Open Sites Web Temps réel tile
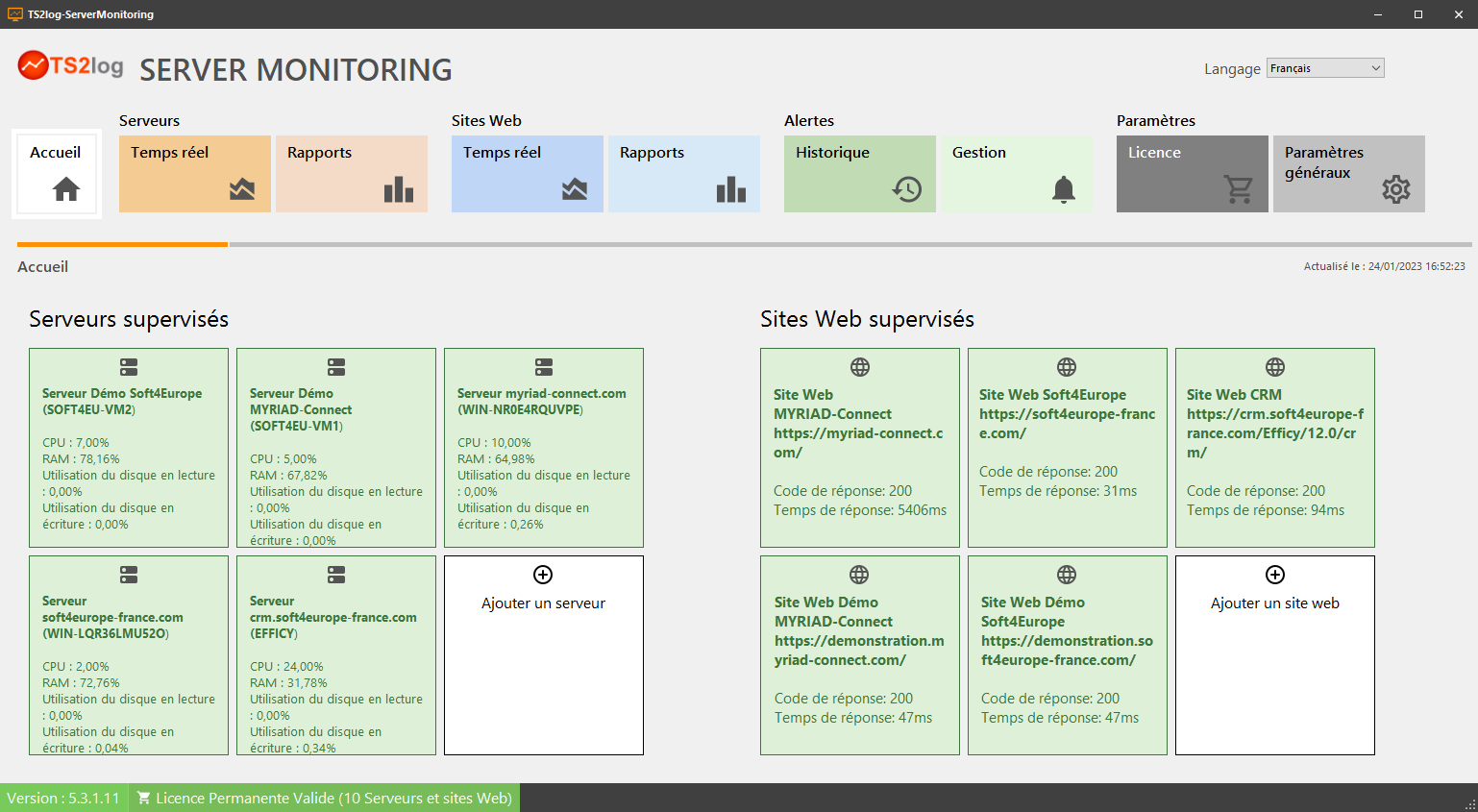Screen dimensions: 1478x812 (528, 174)
